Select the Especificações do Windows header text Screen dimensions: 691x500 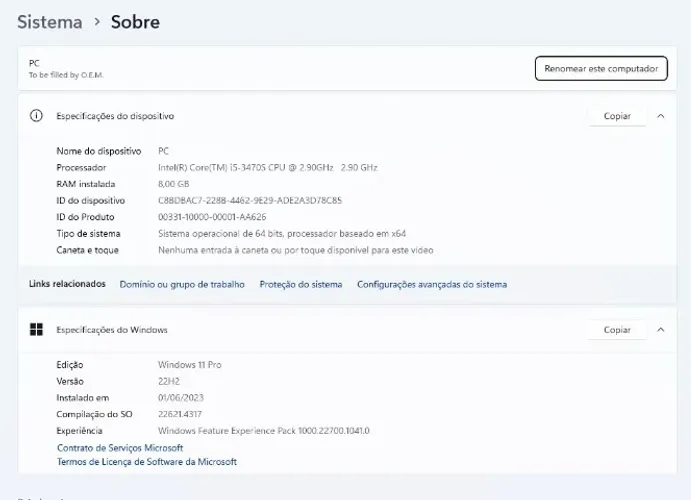[112, 330]
